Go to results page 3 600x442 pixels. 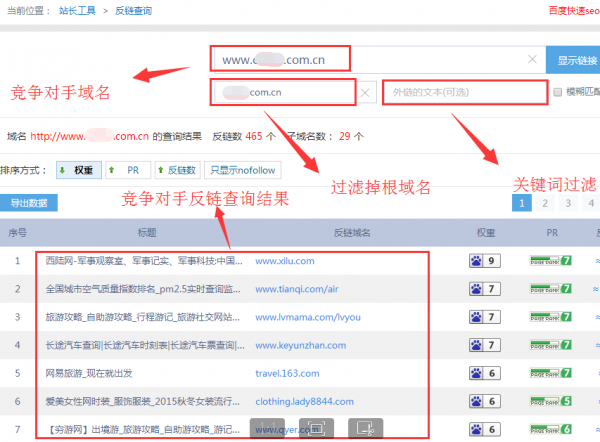570,203
